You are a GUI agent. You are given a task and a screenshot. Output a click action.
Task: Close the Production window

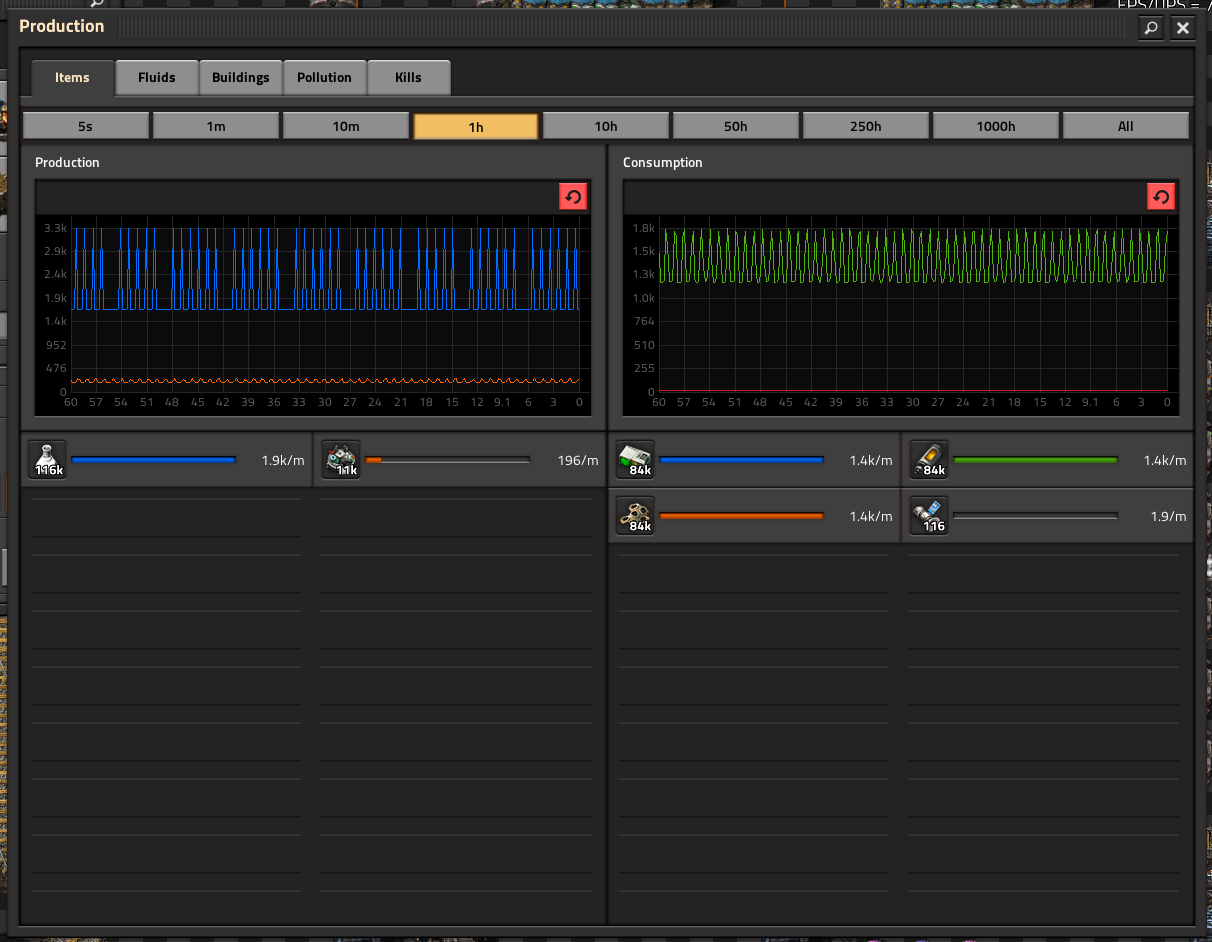point(1183,28)
